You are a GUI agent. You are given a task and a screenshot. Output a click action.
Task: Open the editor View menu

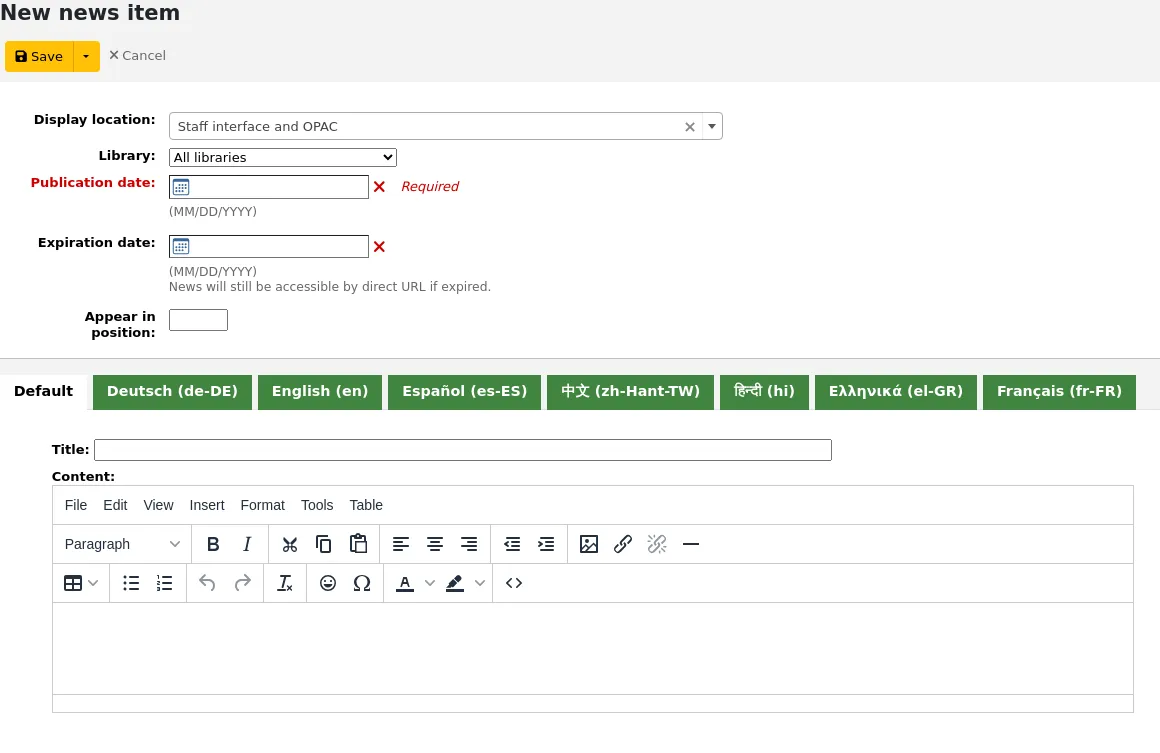(x=158, y=505)
